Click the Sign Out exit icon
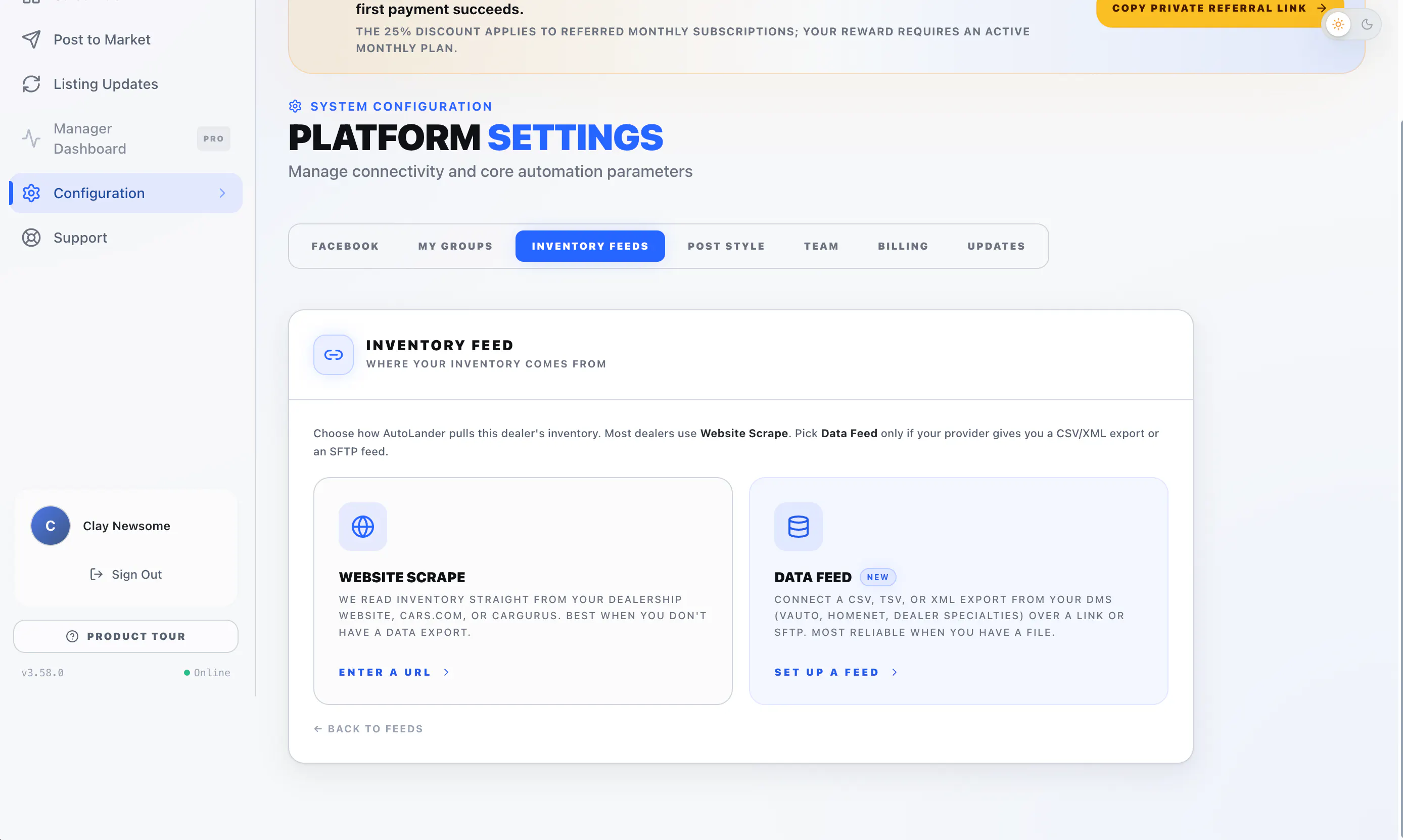The width and height of the screenshot is (1403, 840). click(x=96, y=575)
